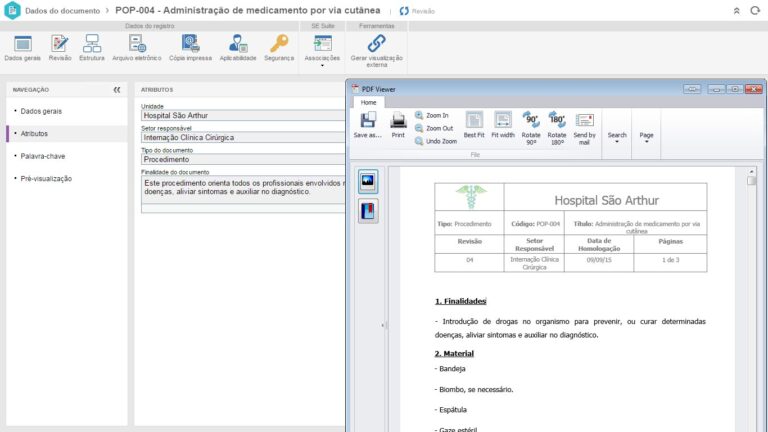Click the Segurança key icon

(x=279, y=47)
